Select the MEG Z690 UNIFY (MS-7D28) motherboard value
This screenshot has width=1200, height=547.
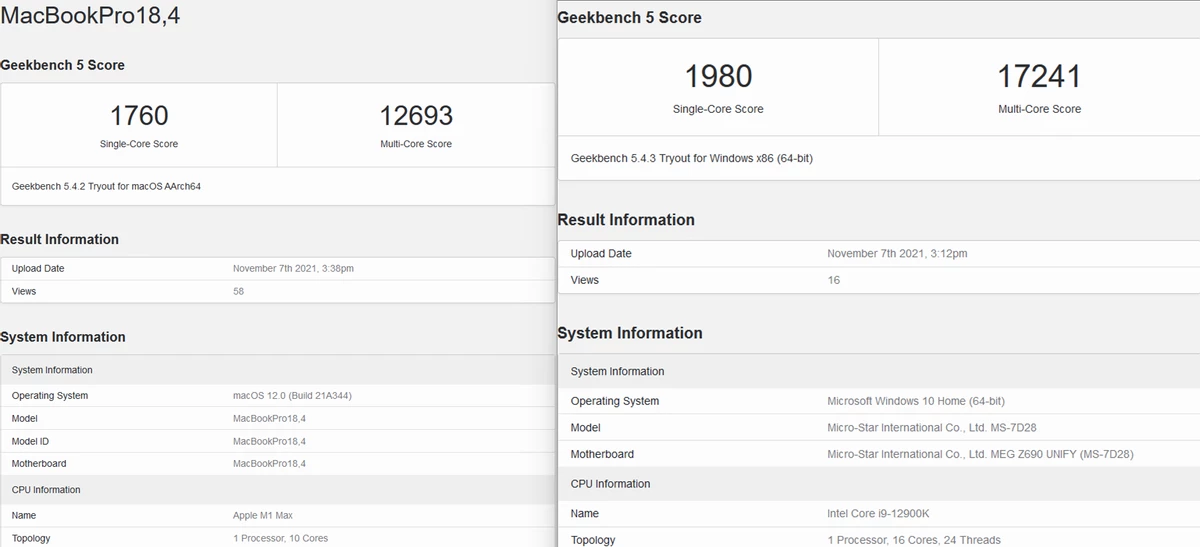pos(980,454)
